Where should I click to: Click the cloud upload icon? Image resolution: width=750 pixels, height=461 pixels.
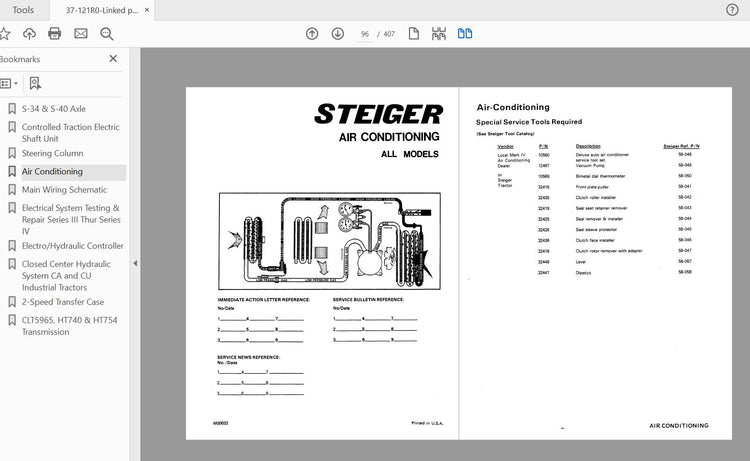tap(29, 33)
